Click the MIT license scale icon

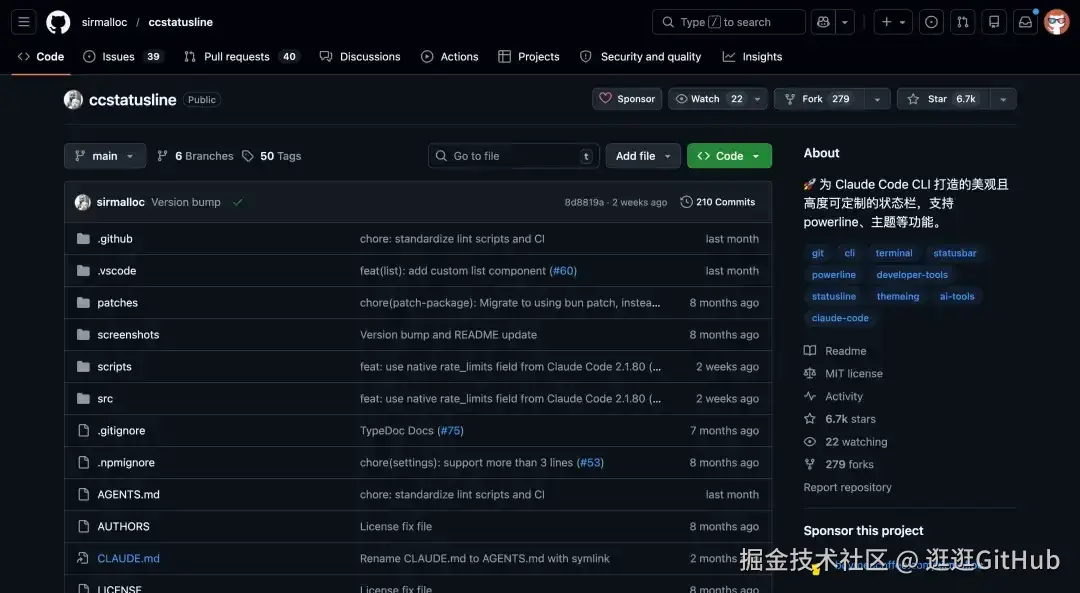(x=810, y=373)
